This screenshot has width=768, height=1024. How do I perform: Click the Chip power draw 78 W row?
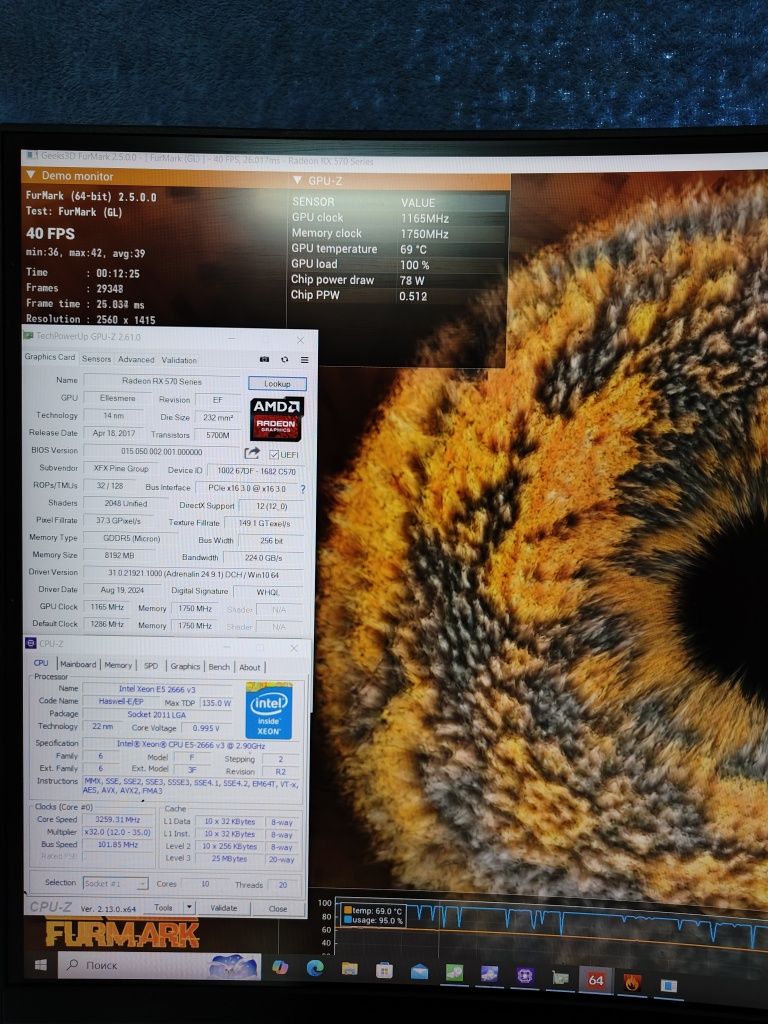point(397,280)
